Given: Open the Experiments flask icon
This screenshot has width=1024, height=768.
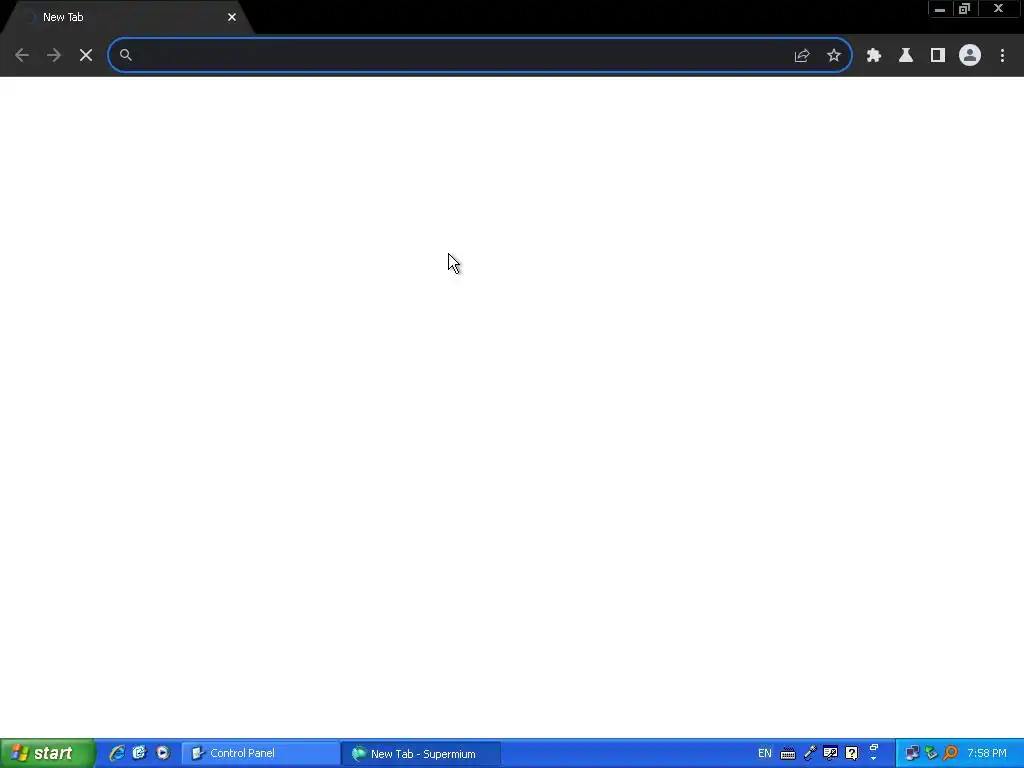Looking at the screenshot, I should pos(906,56).
